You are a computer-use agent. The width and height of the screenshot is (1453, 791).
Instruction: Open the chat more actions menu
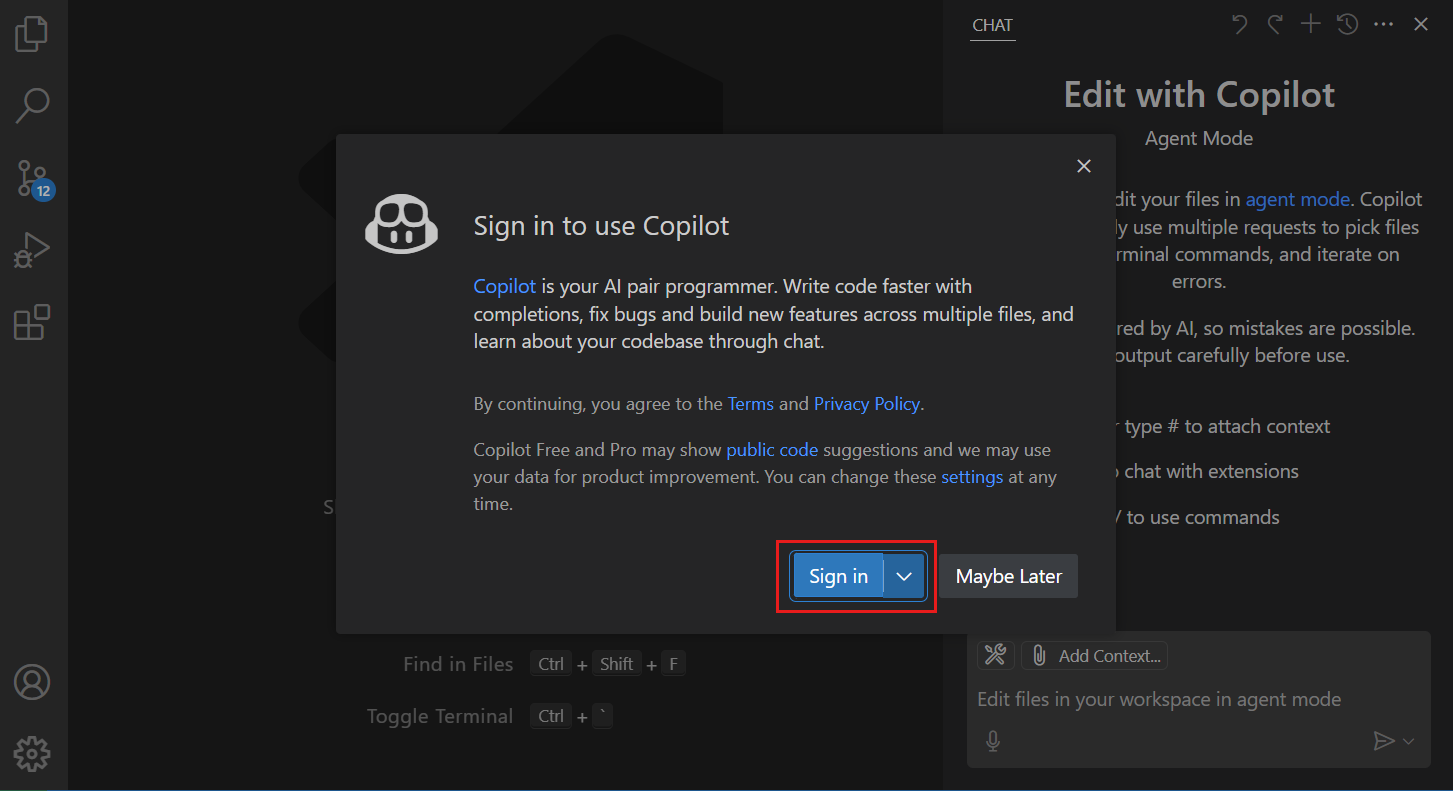pos(1384,23)
